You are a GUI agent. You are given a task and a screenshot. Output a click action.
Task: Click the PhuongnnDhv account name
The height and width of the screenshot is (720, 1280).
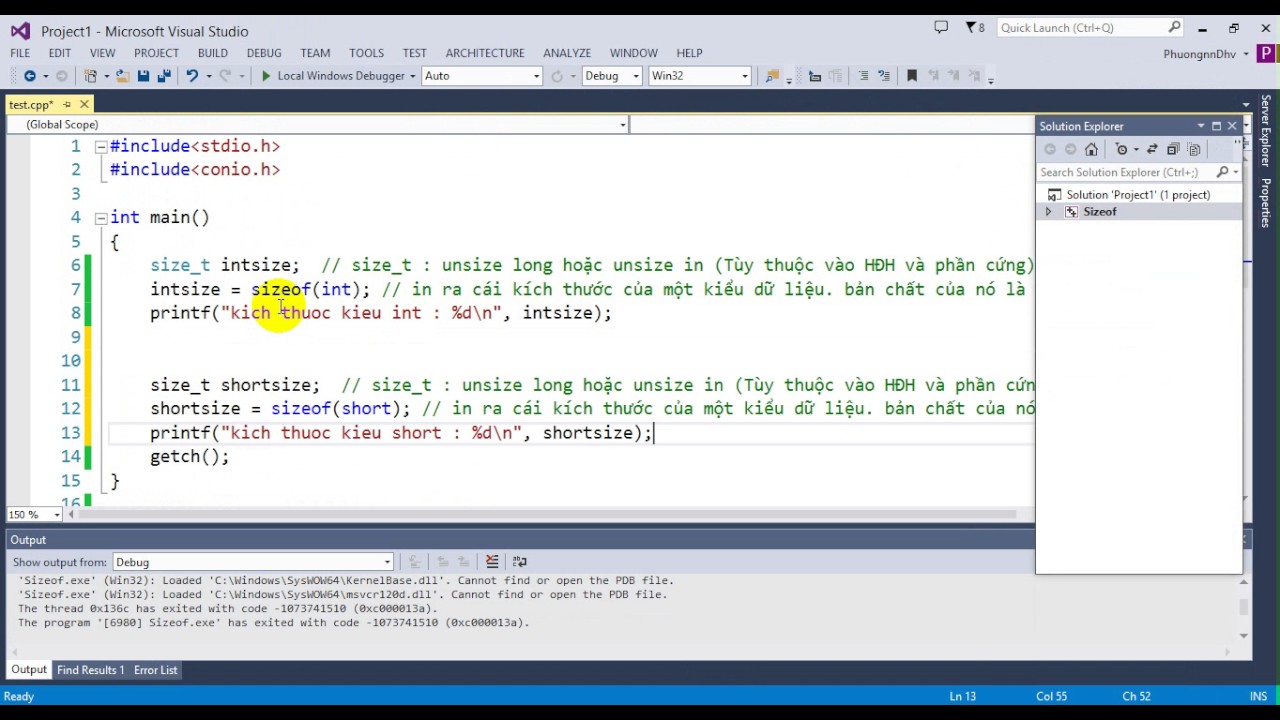[1200, 54]
